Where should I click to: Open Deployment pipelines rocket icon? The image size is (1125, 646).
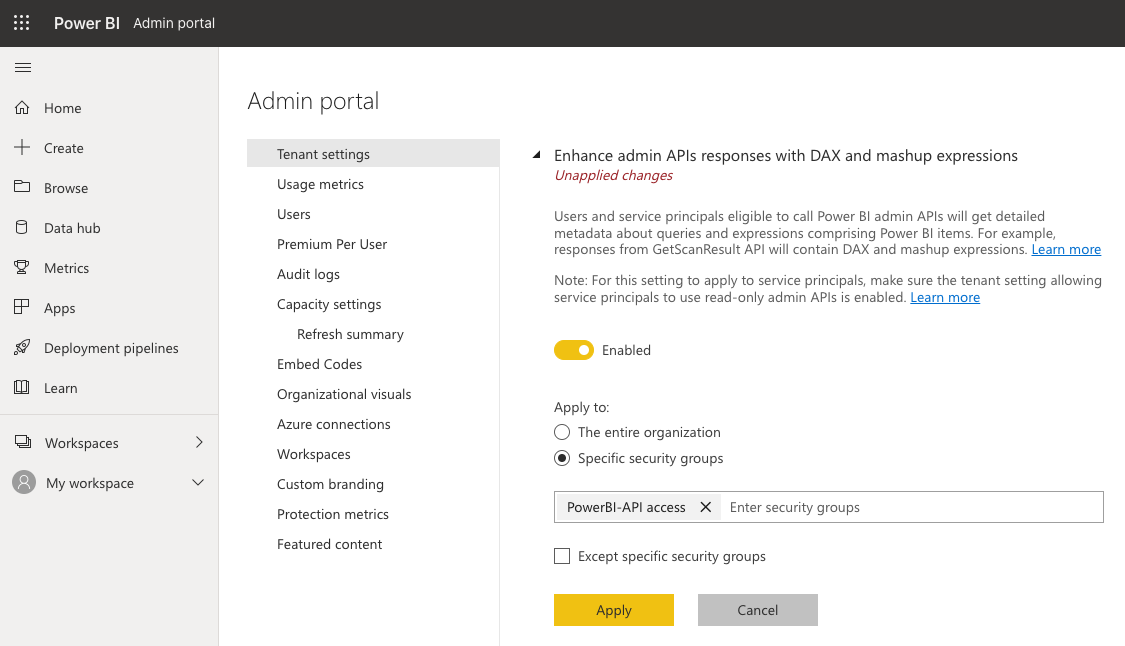tap(22, 348)
